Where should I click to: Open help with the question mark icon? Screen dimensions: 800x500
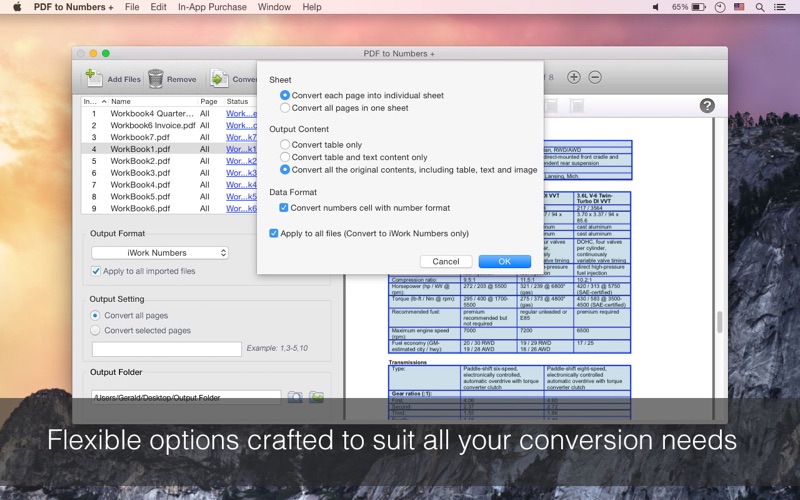click(707, 106)
